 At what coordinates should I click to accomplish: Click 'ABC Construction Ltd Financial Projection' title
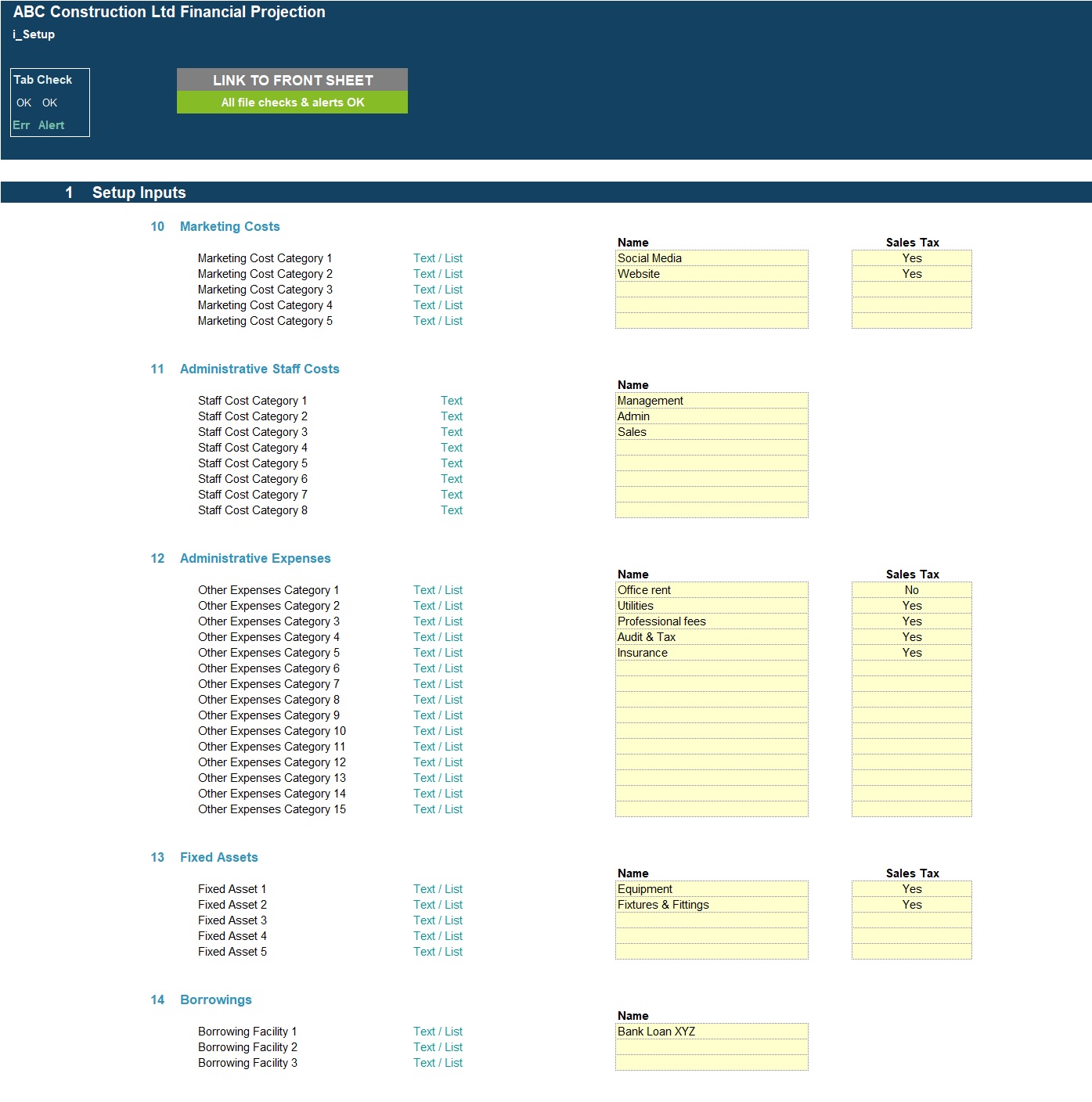pos(169,12)
